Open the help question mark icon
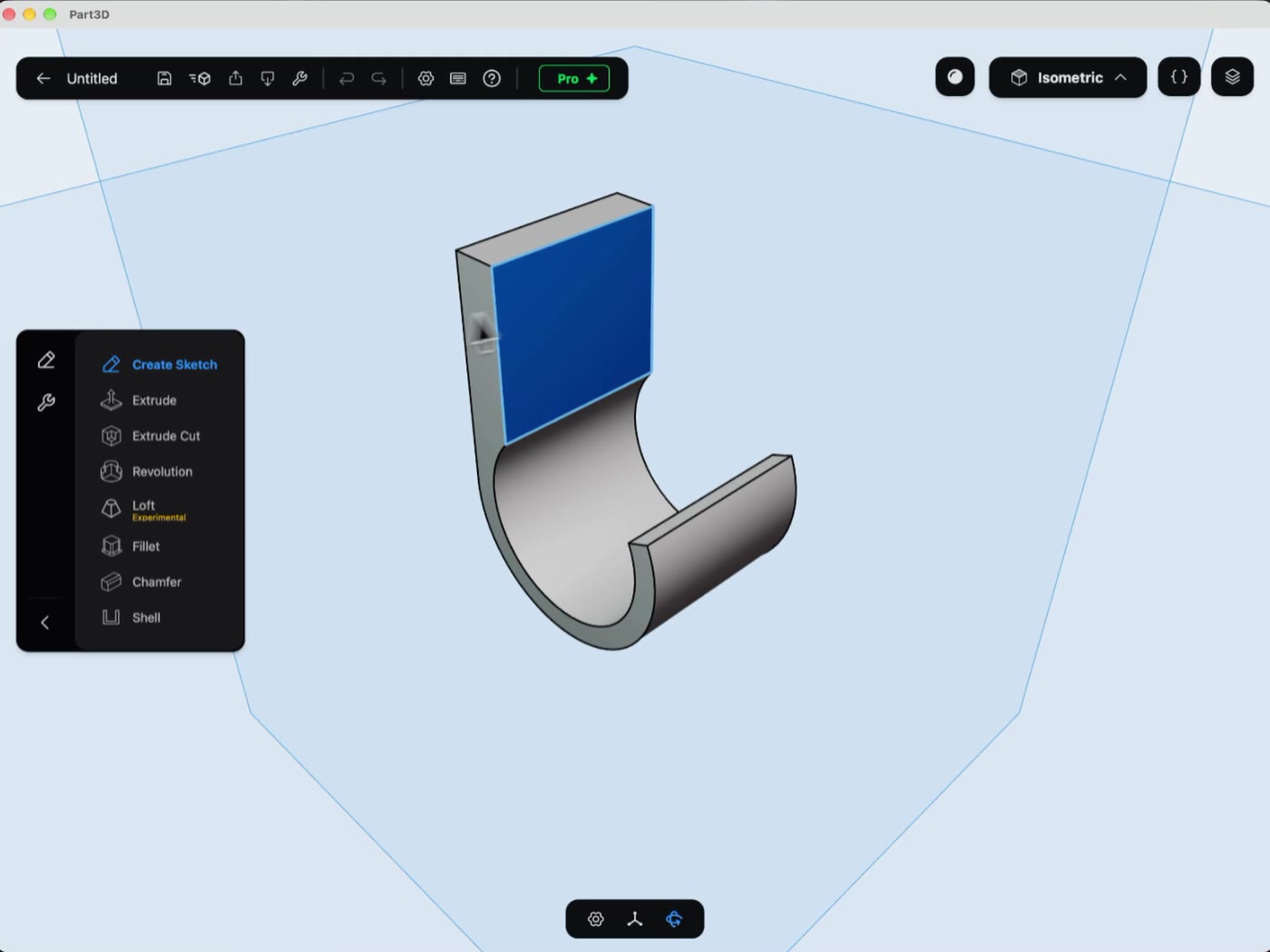1270x952 pixels. pyautogui.click(x=492, y=79)
